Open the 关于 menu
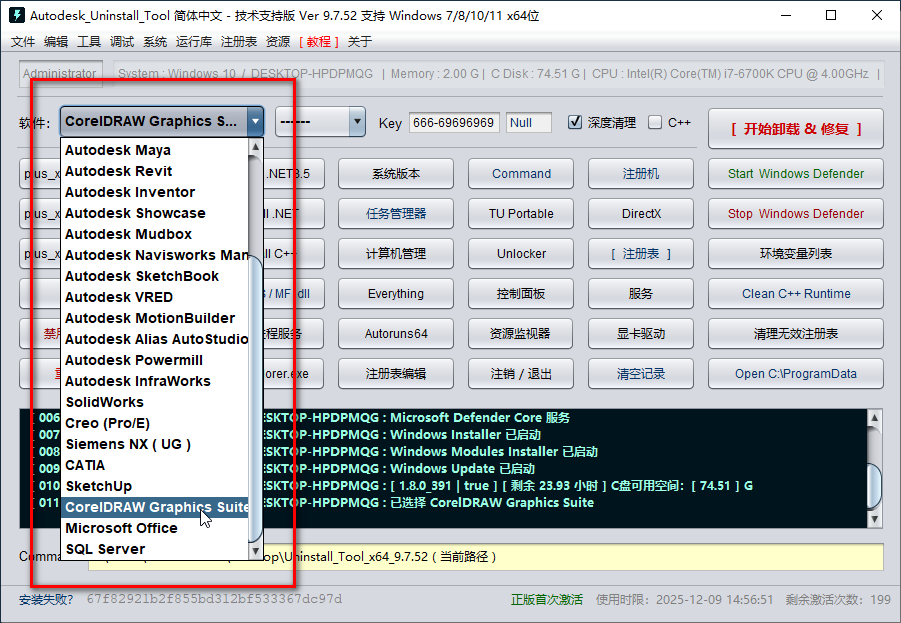This screenshot has height=623, width=901. click(360, 42)
